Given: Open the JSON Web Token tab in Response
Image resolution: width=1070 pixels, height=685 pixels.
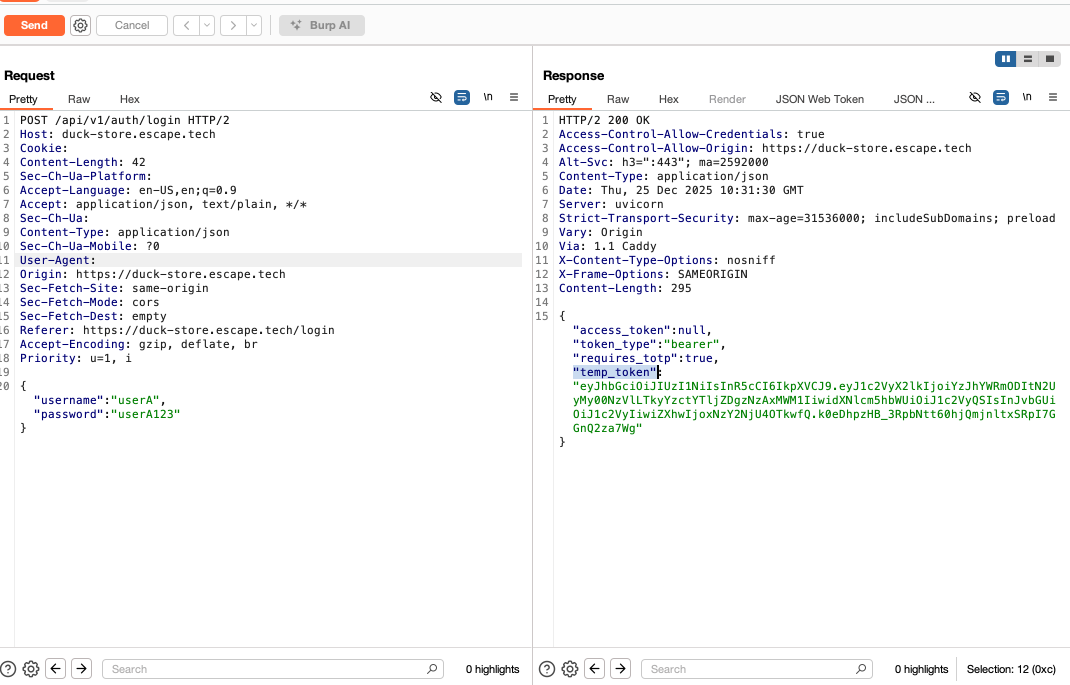Looking at the screenshot, I should [x=819, y=99].
